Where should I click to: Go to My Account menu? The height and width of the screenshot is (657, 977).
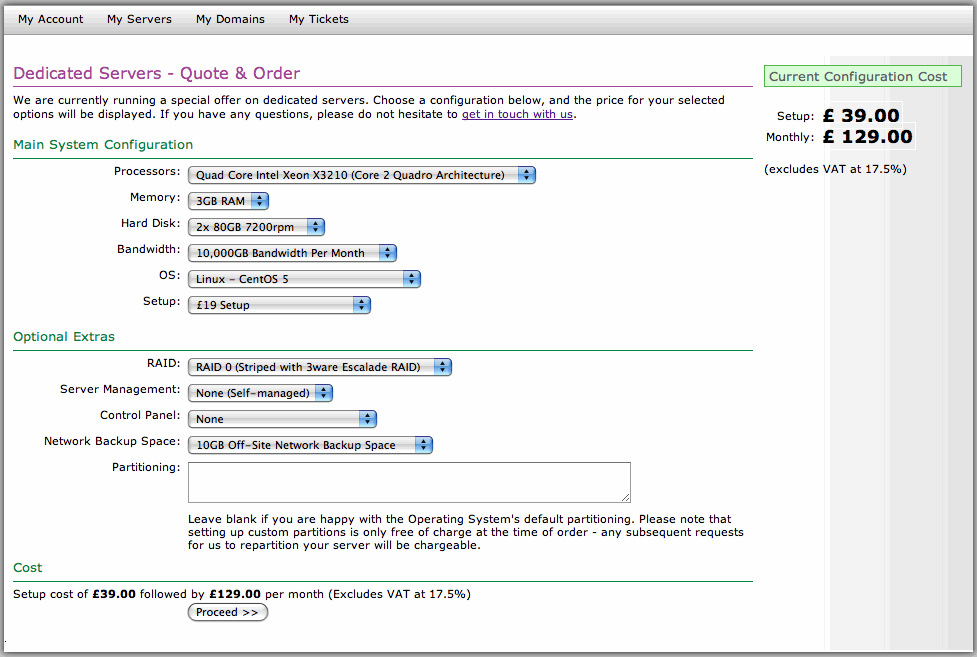coord(51,19)
